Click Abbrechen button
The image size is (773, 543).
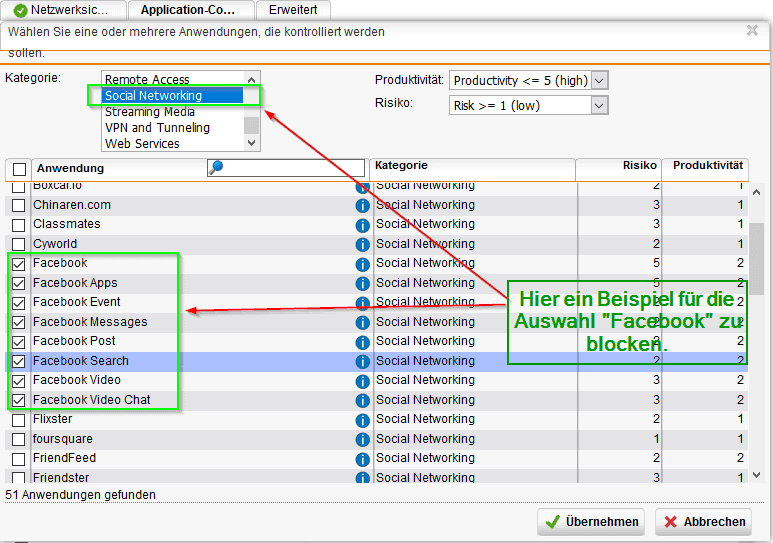coord(703,522)
